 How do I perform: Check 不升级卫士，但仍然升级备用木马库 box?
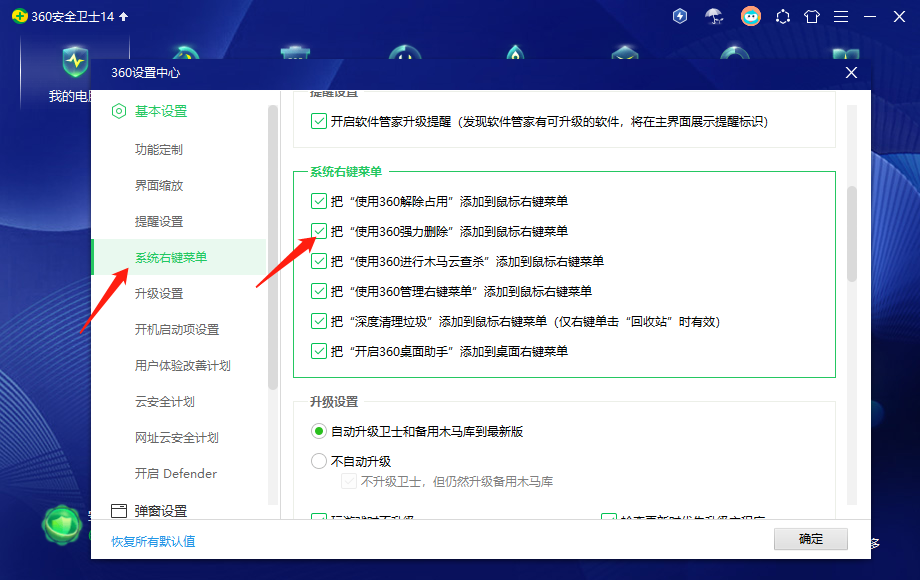349,481
